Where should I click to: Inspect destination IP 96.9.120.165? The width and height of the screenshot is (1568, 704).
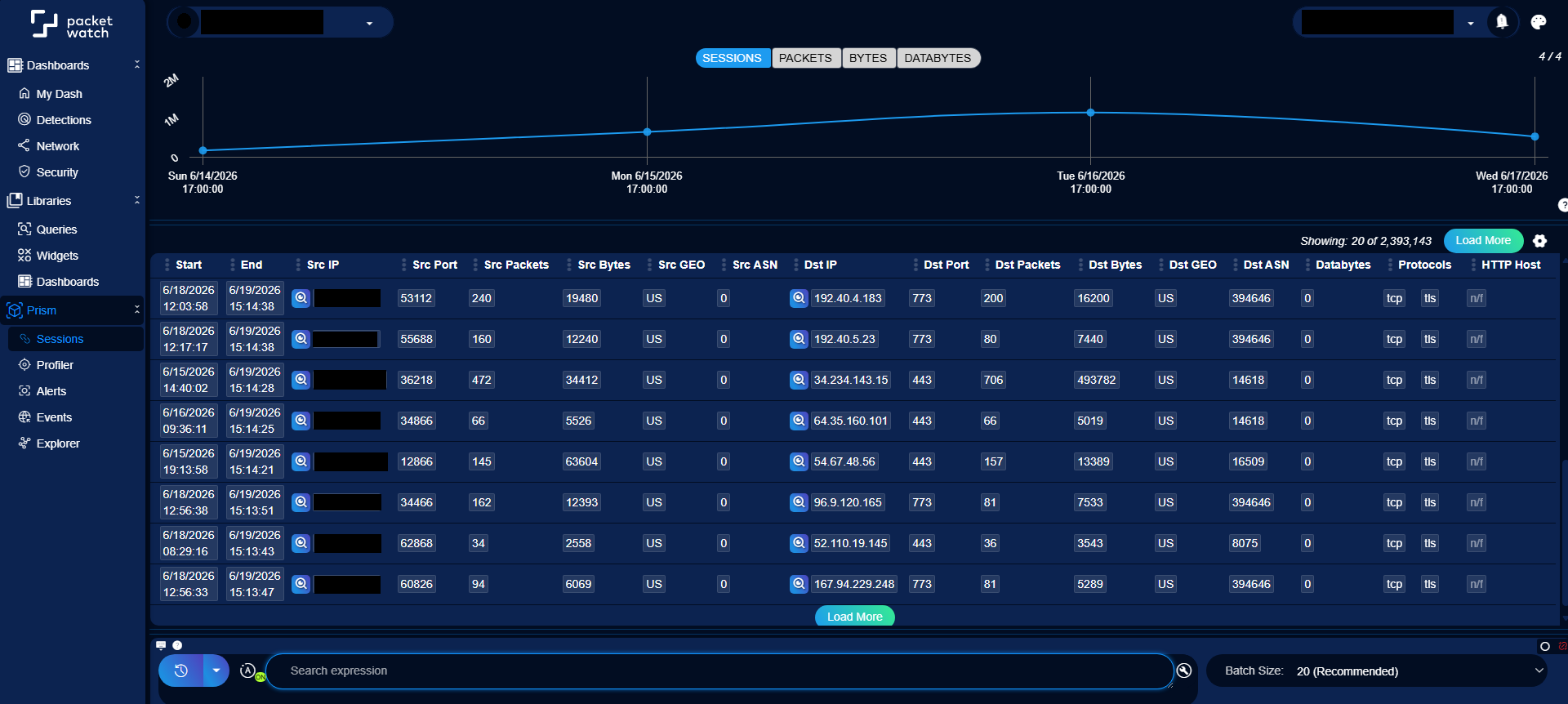pyautogui.click(x=799, y=502)
